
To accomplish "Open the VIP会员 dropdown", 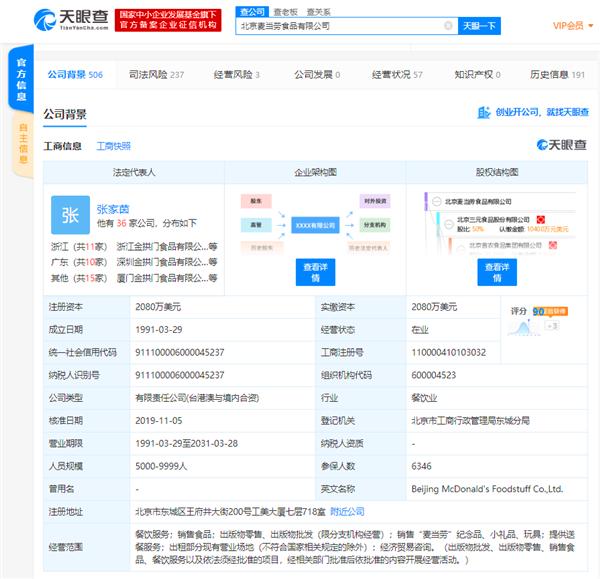I will pos(573,26).
